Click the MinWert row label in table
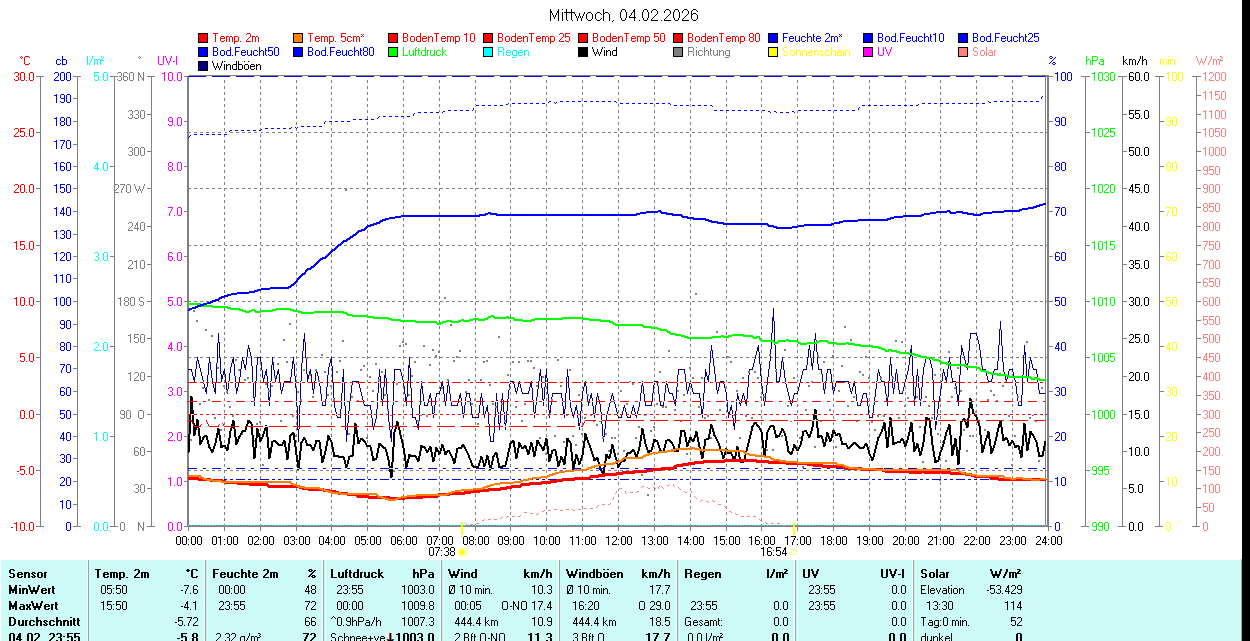This screenshot has width=1250, height=641. click(x=33, y=590)
